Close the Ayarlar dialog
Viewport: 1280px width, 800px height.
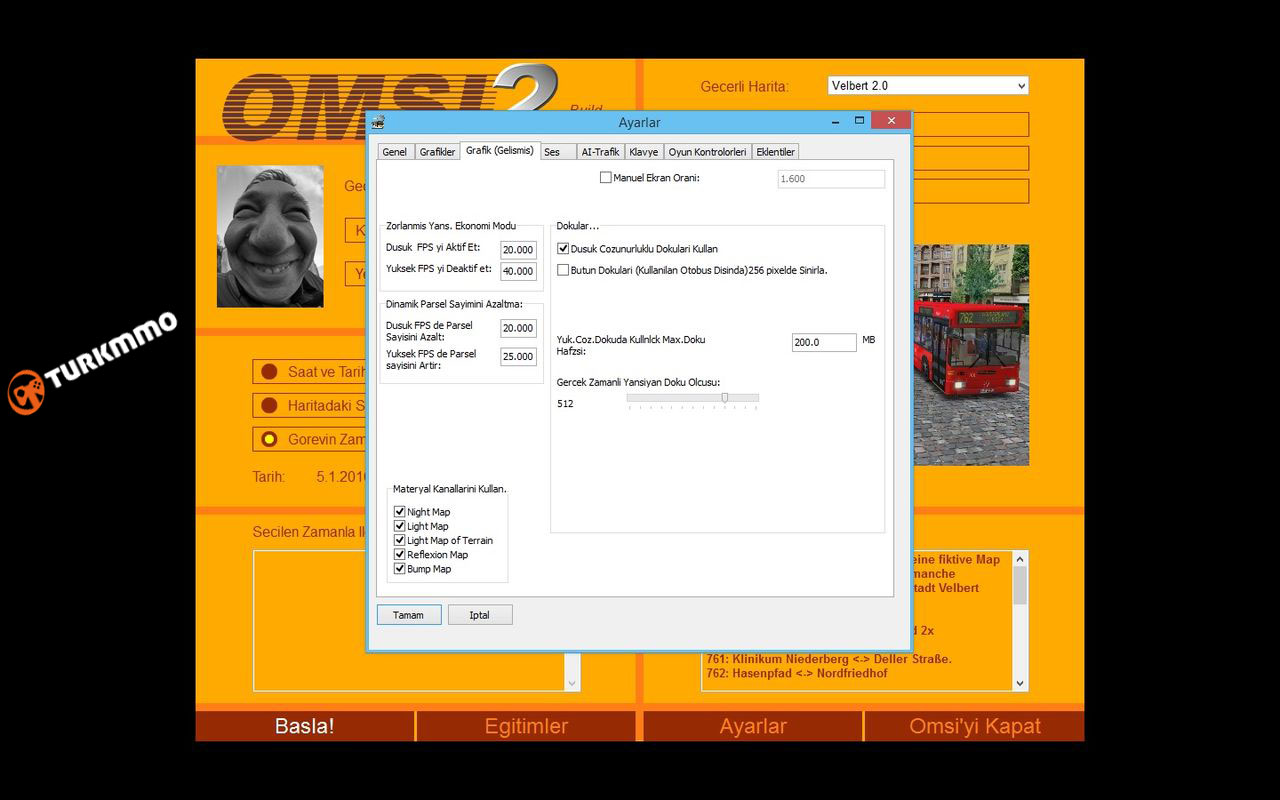[x=890, y=121]
